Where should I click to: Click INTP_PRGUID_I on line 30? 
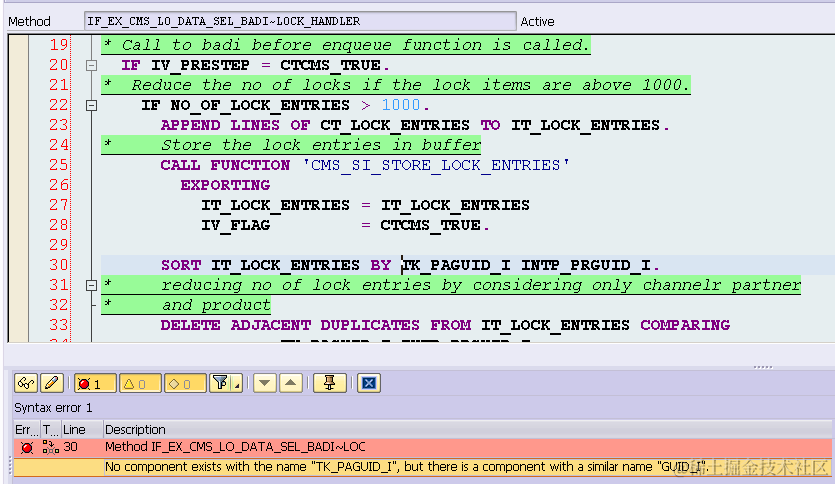click(x=586, y=265)
